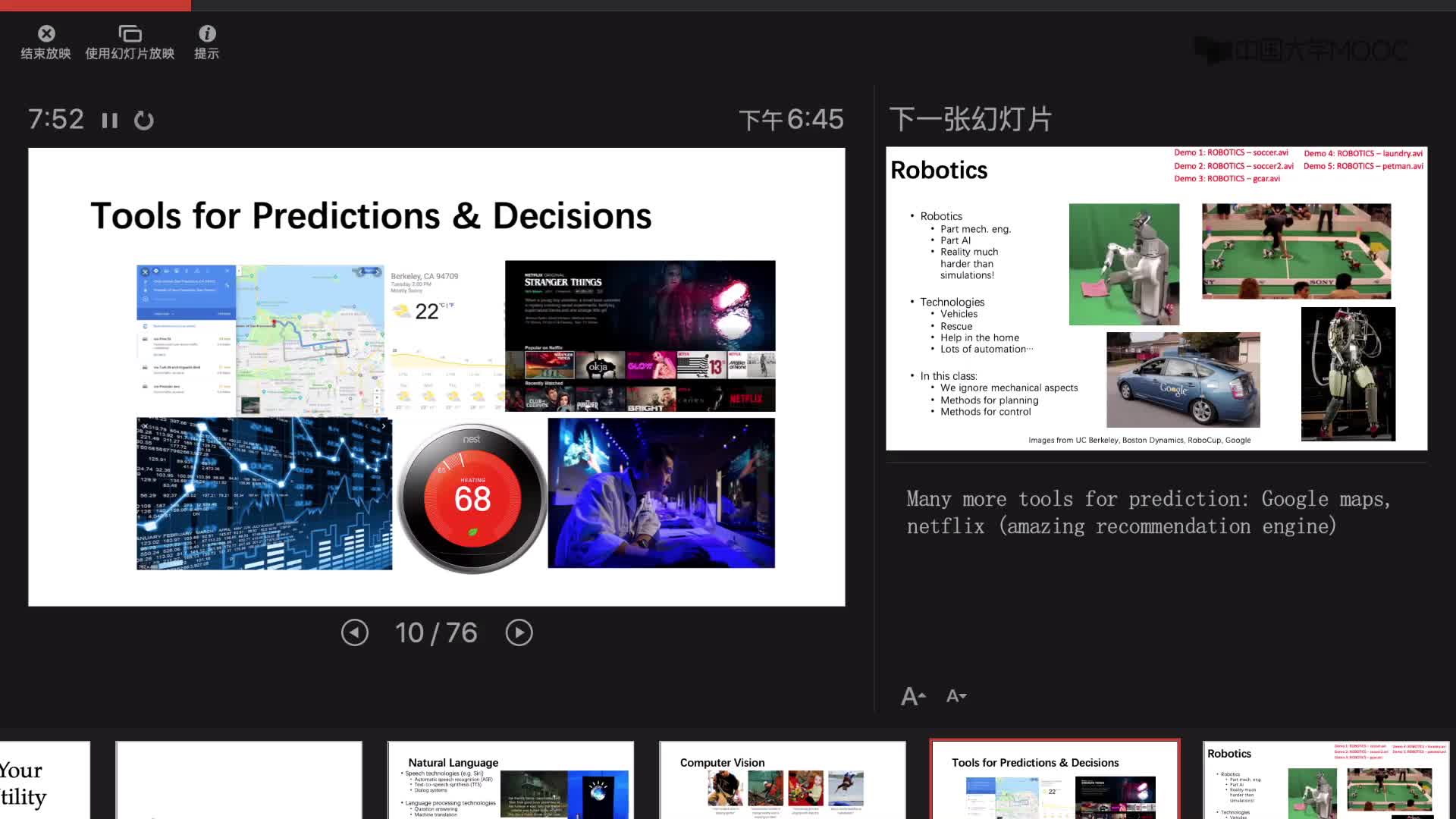The image size is (1456, 819).
Task: Select Robotics thumbnail in filmstrip
Action: (1326, 780)
